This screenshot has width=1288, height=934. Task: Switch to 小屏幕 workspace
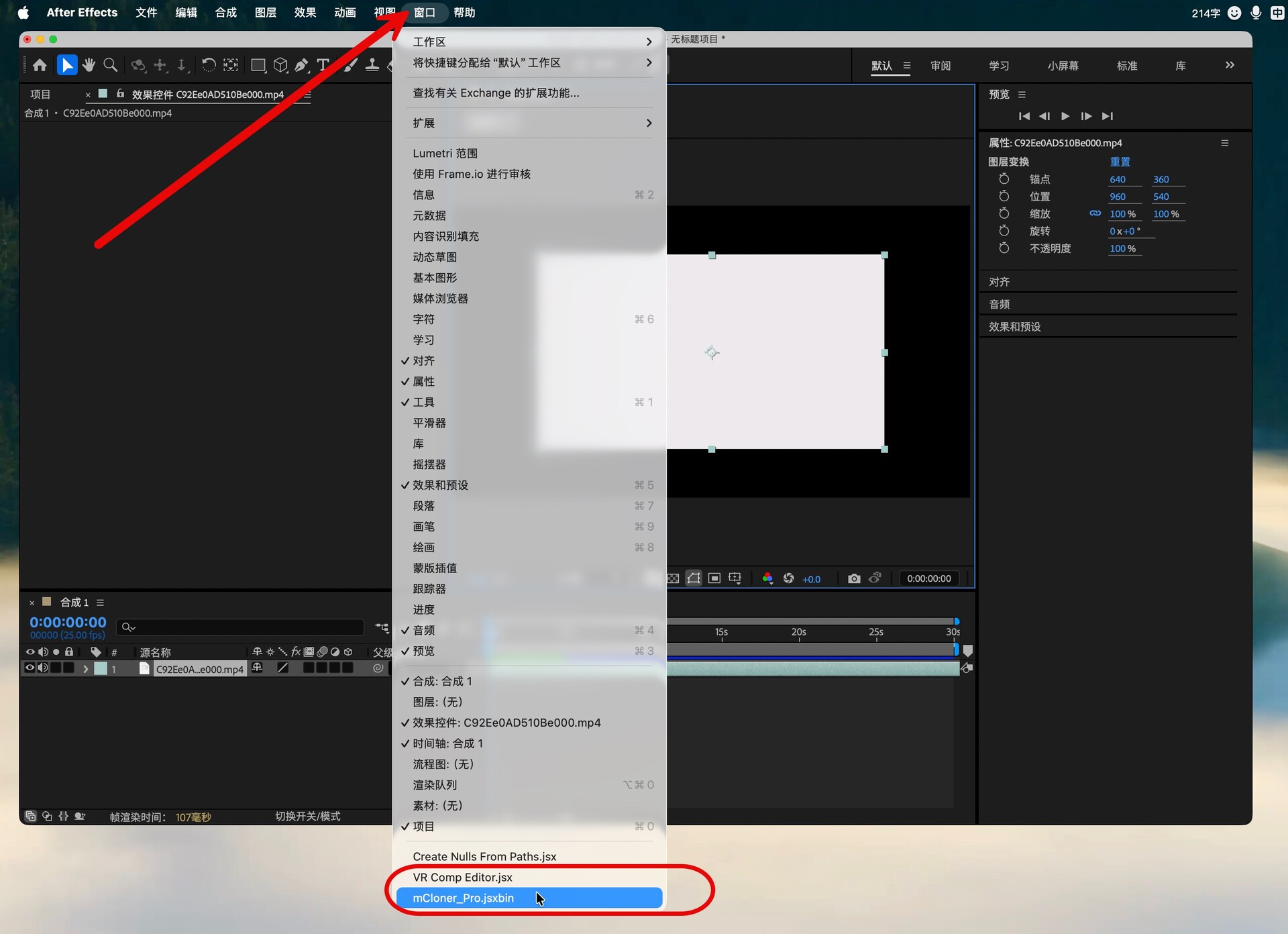tap(1063, 66)
